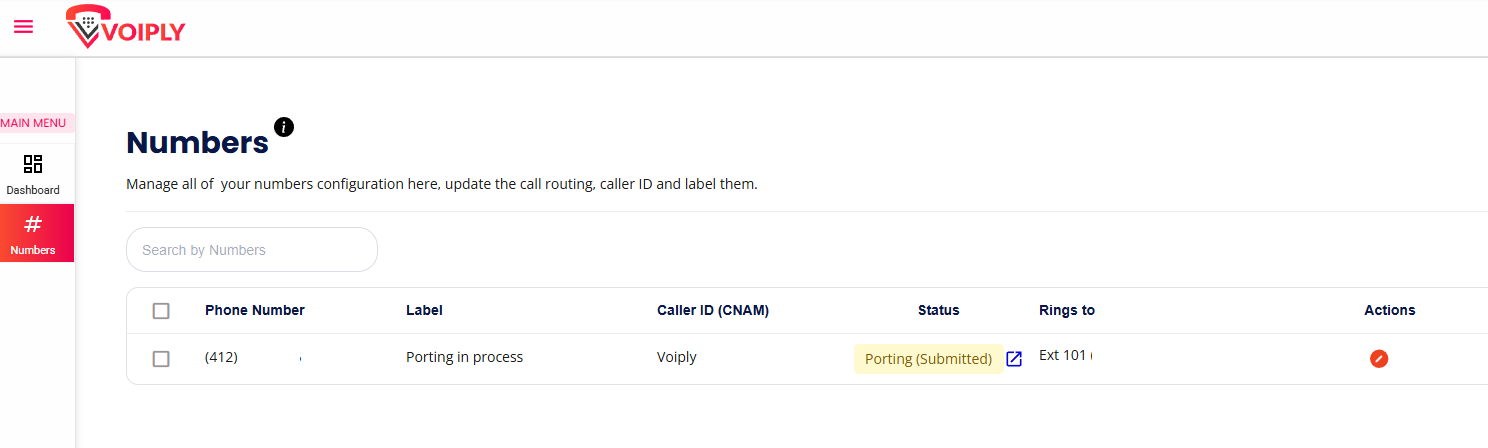
Task: Click the Status column header
Action: tap(938, 310)
